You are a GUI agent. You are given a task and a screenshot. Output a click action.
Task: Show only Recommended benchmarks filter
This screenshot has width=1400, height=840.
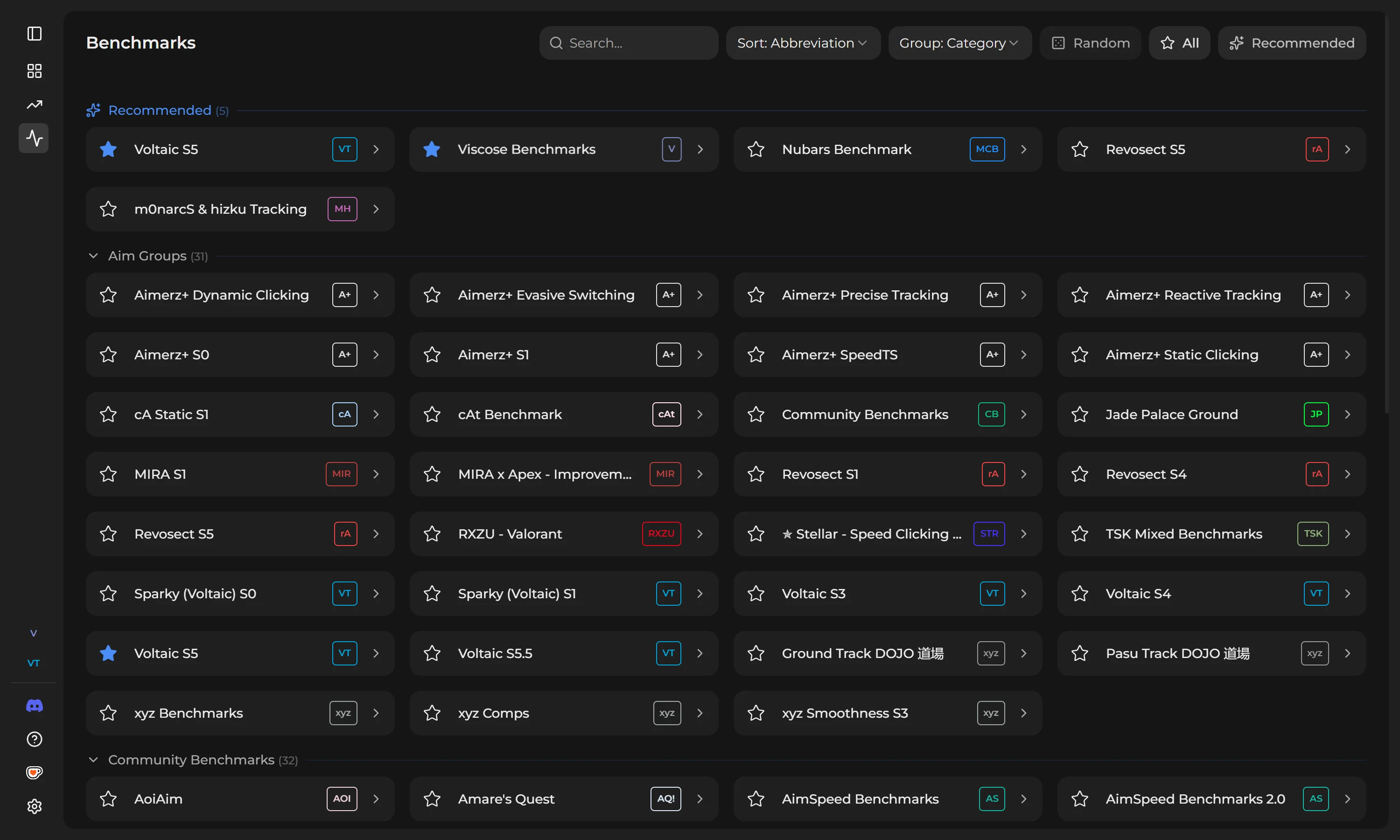1292,43
